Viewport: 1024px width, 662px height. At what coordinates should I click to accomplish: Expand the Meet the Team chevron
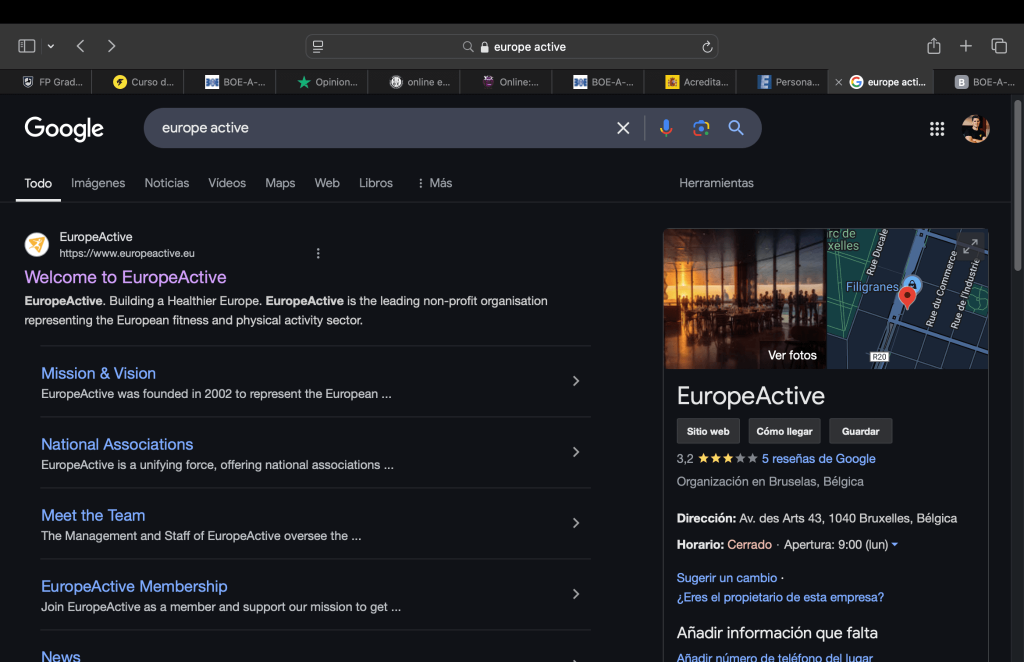pos(576,523)
